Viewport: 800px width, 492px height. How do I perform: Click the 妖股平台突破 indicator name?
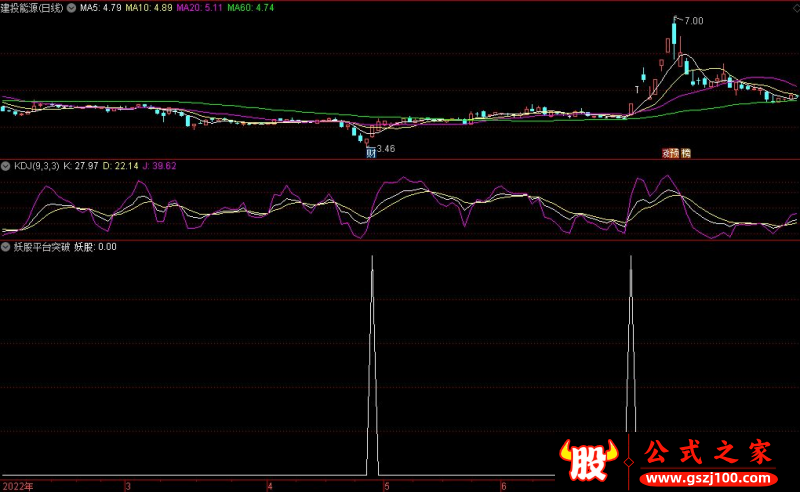[42, 247]
